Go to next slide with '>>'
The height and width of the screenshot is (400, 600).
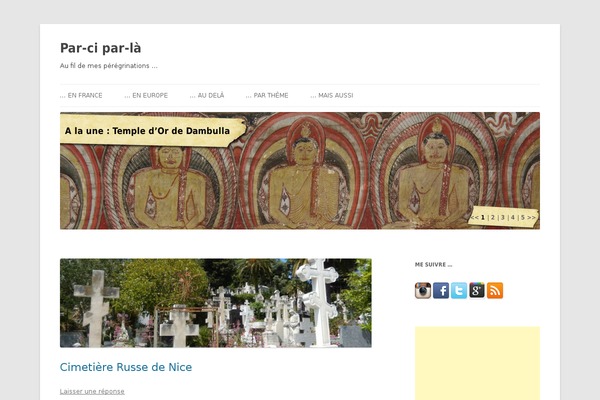532,217
